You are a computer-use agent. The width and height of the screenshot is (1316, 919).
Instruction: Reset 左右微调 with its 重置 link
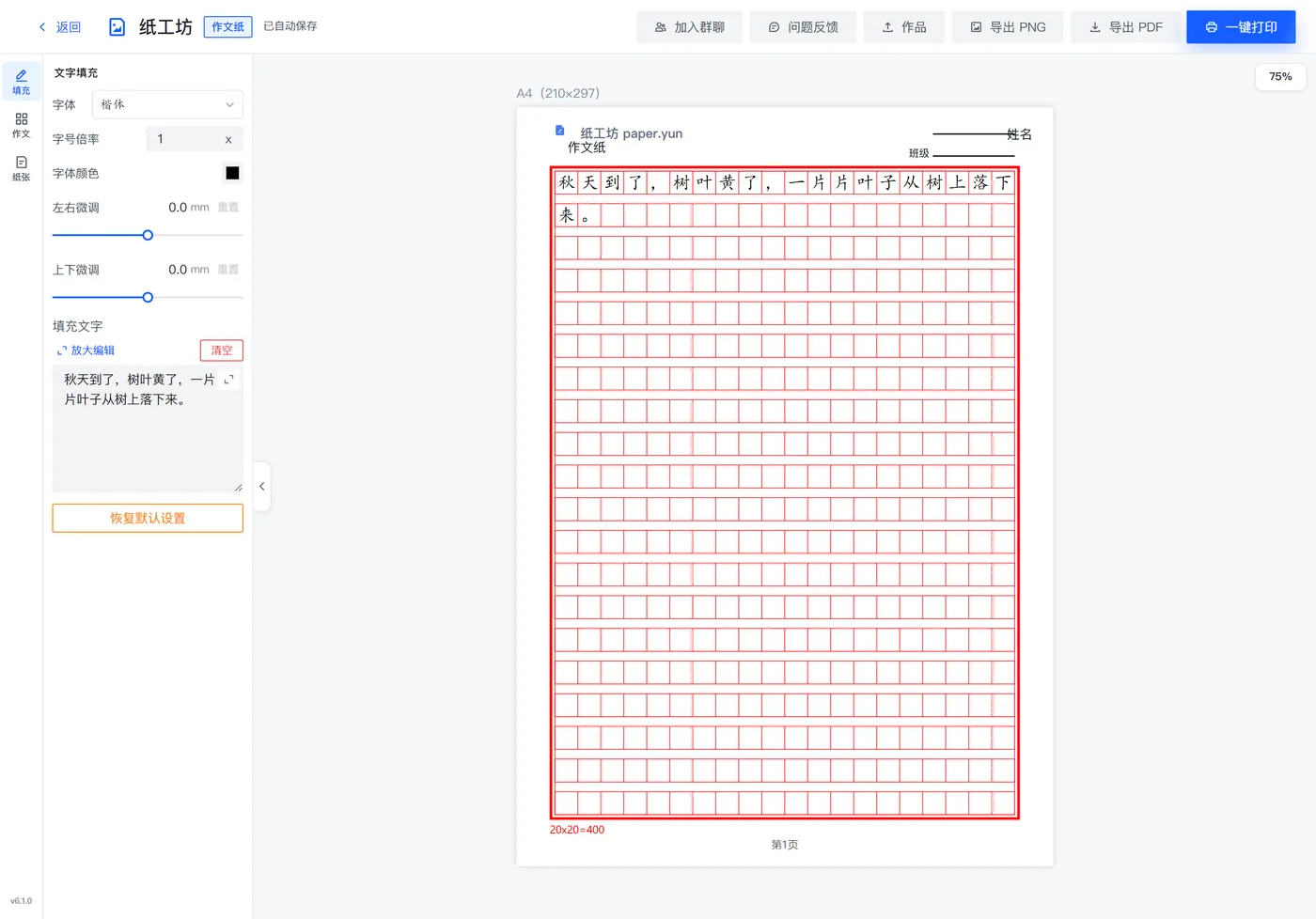pos(228,208)
